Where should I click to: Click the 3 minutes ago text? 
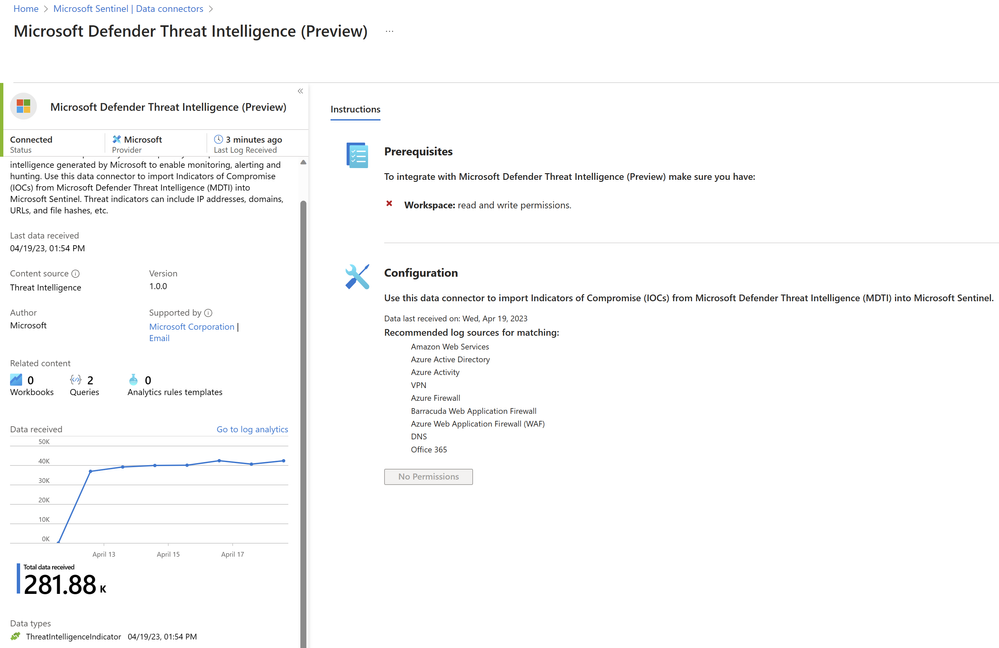(x=254, y=140)
